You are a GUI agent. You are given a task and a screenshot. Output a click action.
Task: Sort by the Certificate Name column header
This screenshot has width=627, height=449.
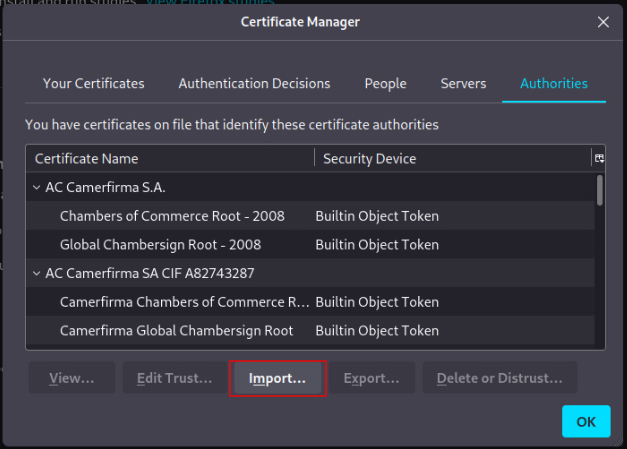[170, 158]
